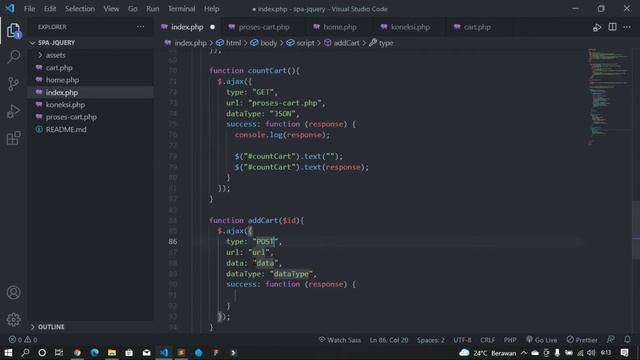Open proses-cart.php in the explorer
640x360 pixels.
click(x=71, y=117)
